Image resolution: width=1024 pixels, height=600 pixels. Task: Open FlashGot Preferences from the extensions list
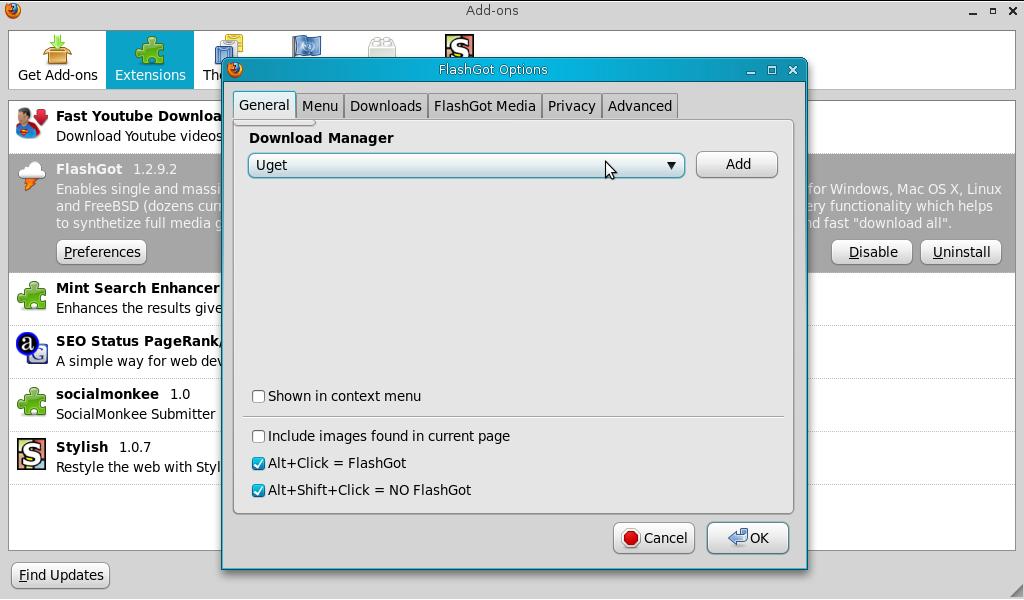(x=101, y=252)
